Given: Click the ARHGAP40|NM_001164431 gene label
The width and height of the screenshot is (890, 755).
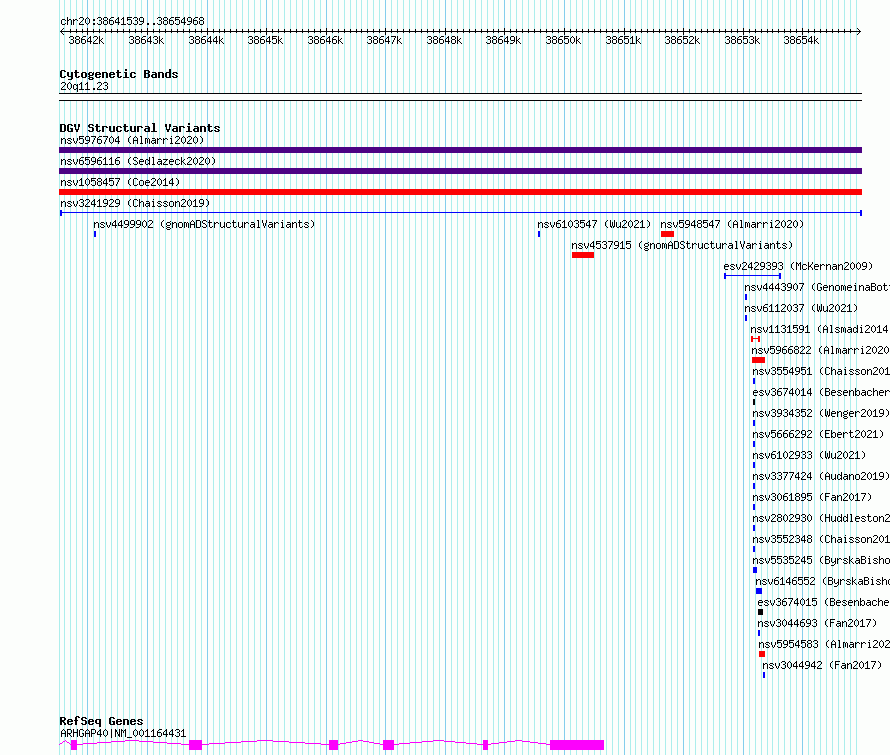Looking at the screenshot, I should [x=123, y=733].
